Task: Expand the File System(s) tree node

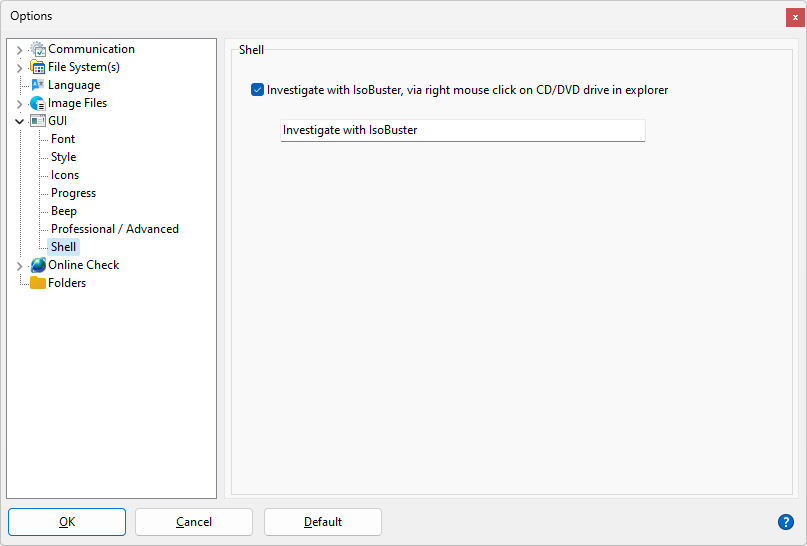Action: [20, 68]
